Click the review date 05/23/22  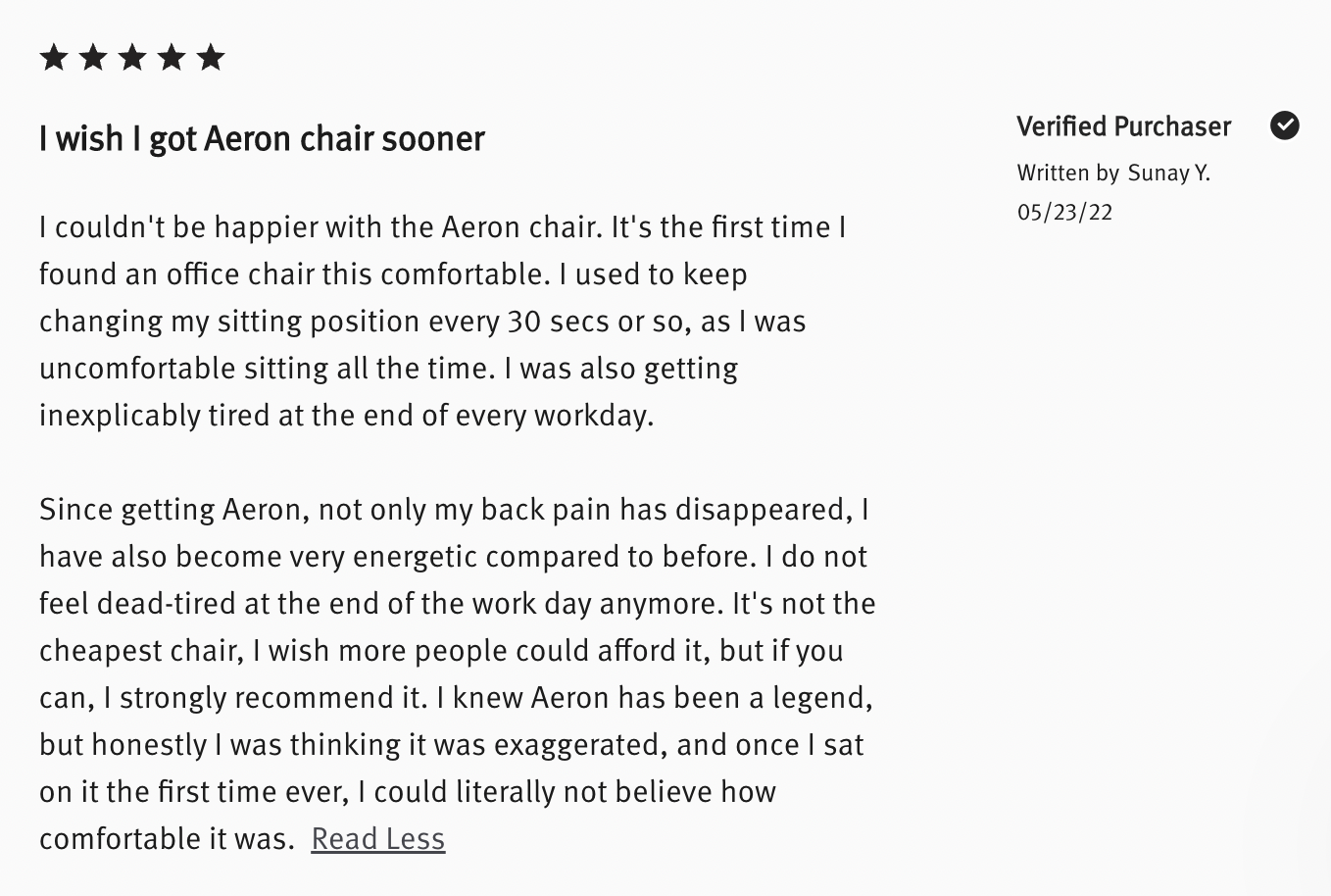pos(1065,213)
